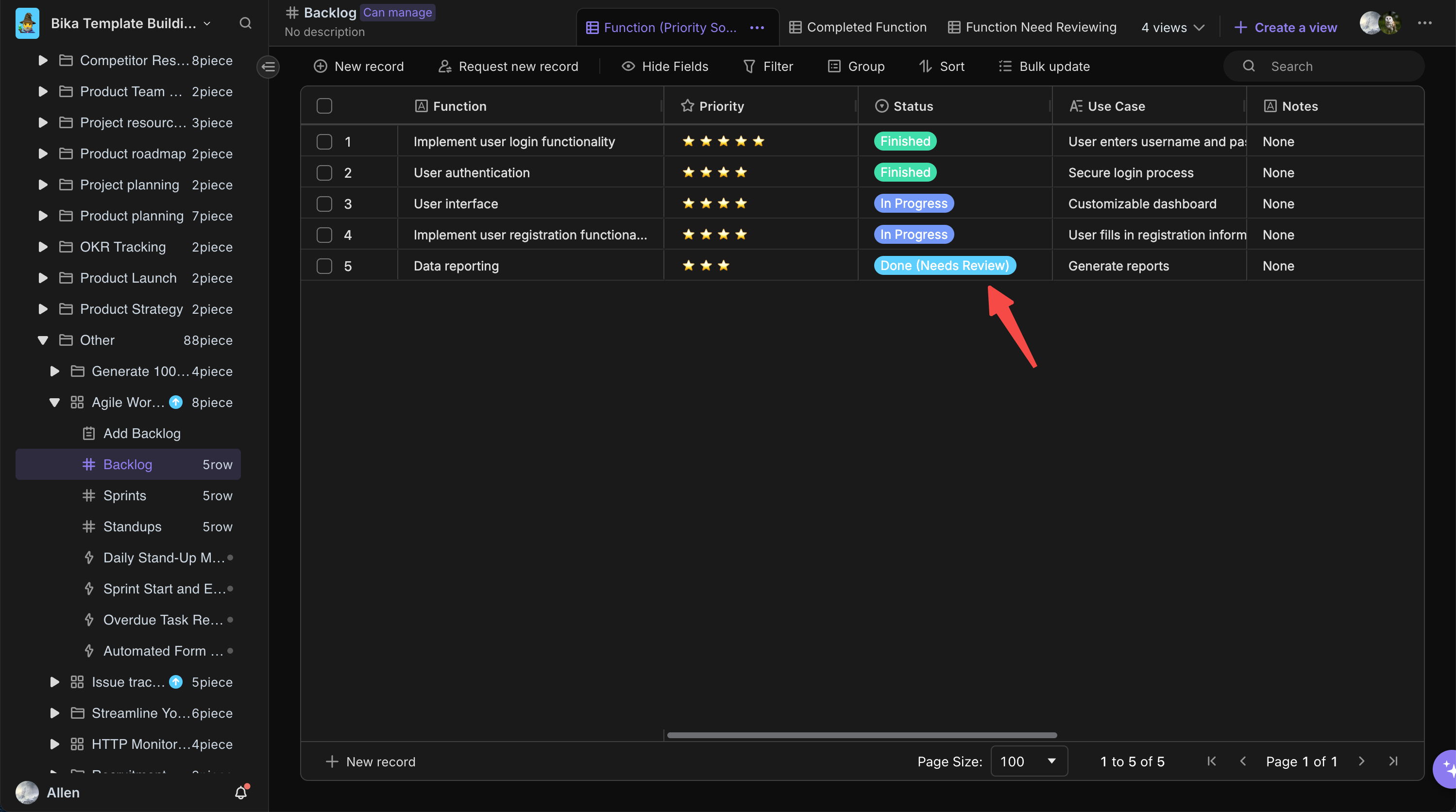Collapse the Other folder

(x=42, y=339)
